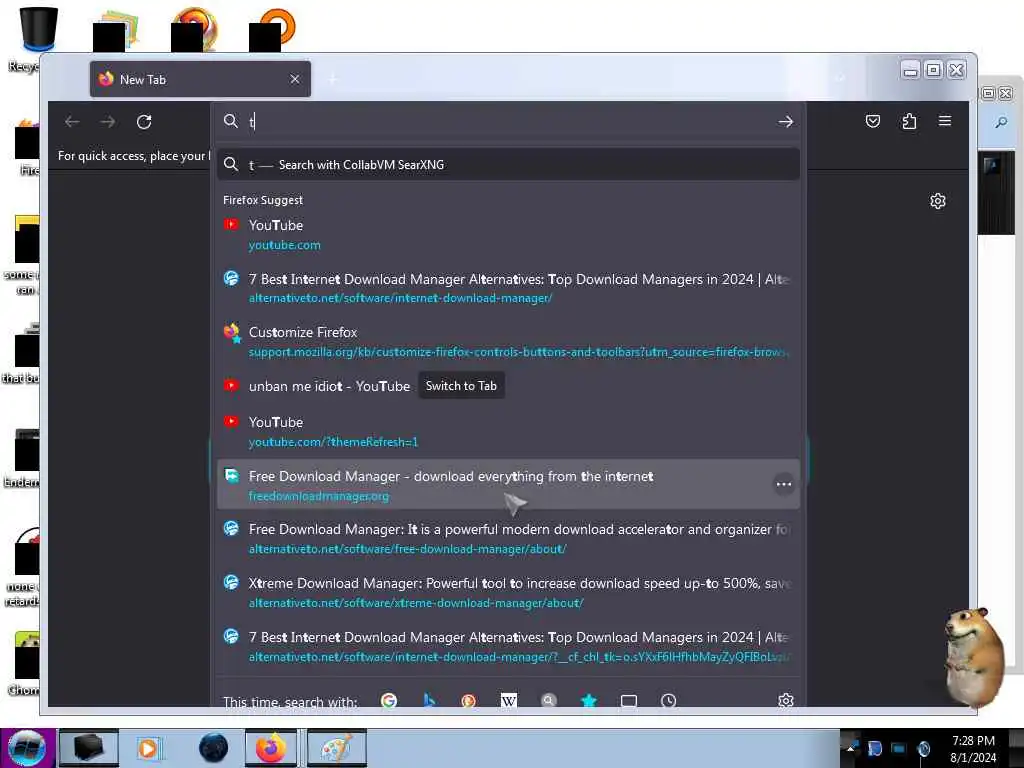Image resolution: width=1024 pixels, height=768 pixels.
Task: Reload the current page
Action: point(144,122)
